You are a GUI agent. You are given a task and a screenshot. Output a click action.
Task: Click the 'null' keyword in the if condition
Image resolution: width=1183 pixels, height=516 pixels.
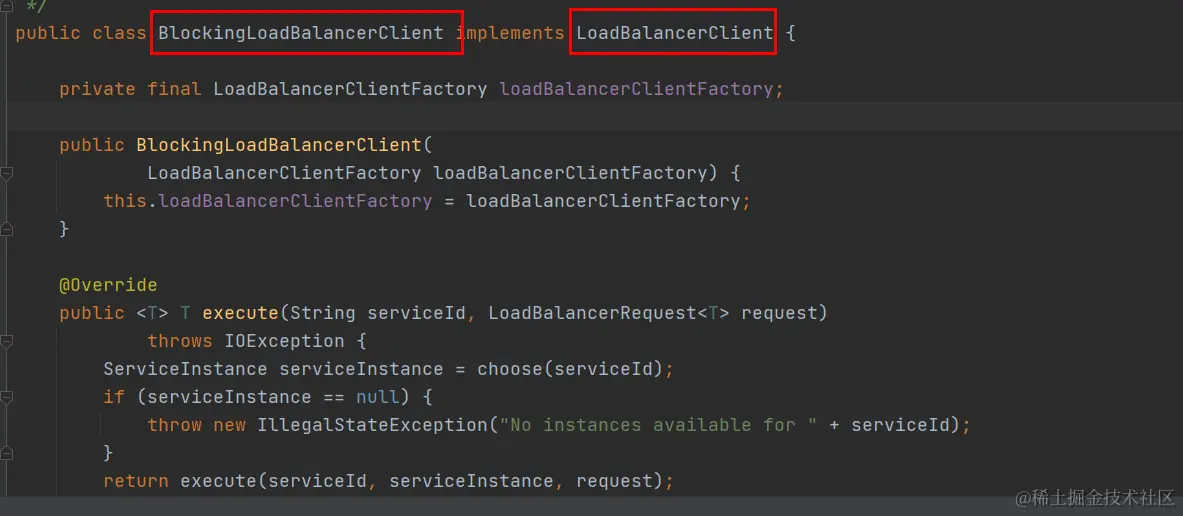pyautogui.click(x=377, y=397)
